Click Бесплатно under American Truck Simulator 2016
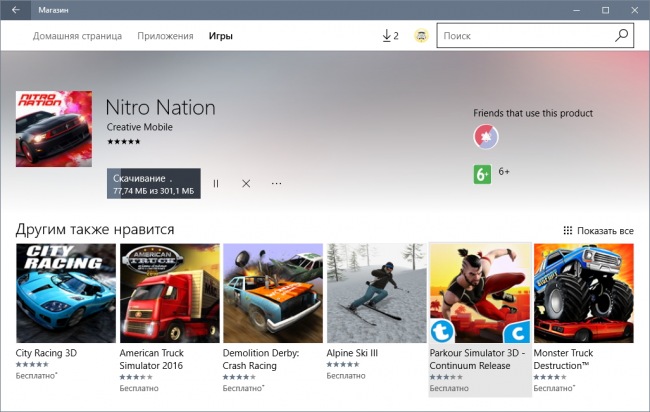 point(139,388)
